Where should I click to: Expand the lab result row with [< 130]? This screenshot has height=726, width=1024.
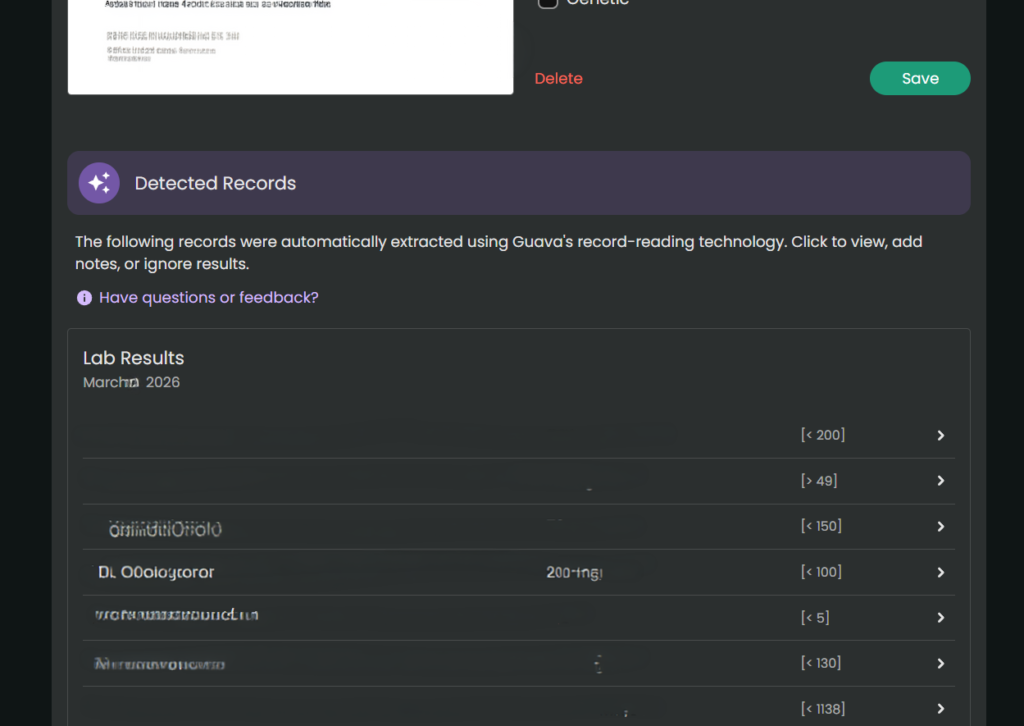tap(519, 663)
